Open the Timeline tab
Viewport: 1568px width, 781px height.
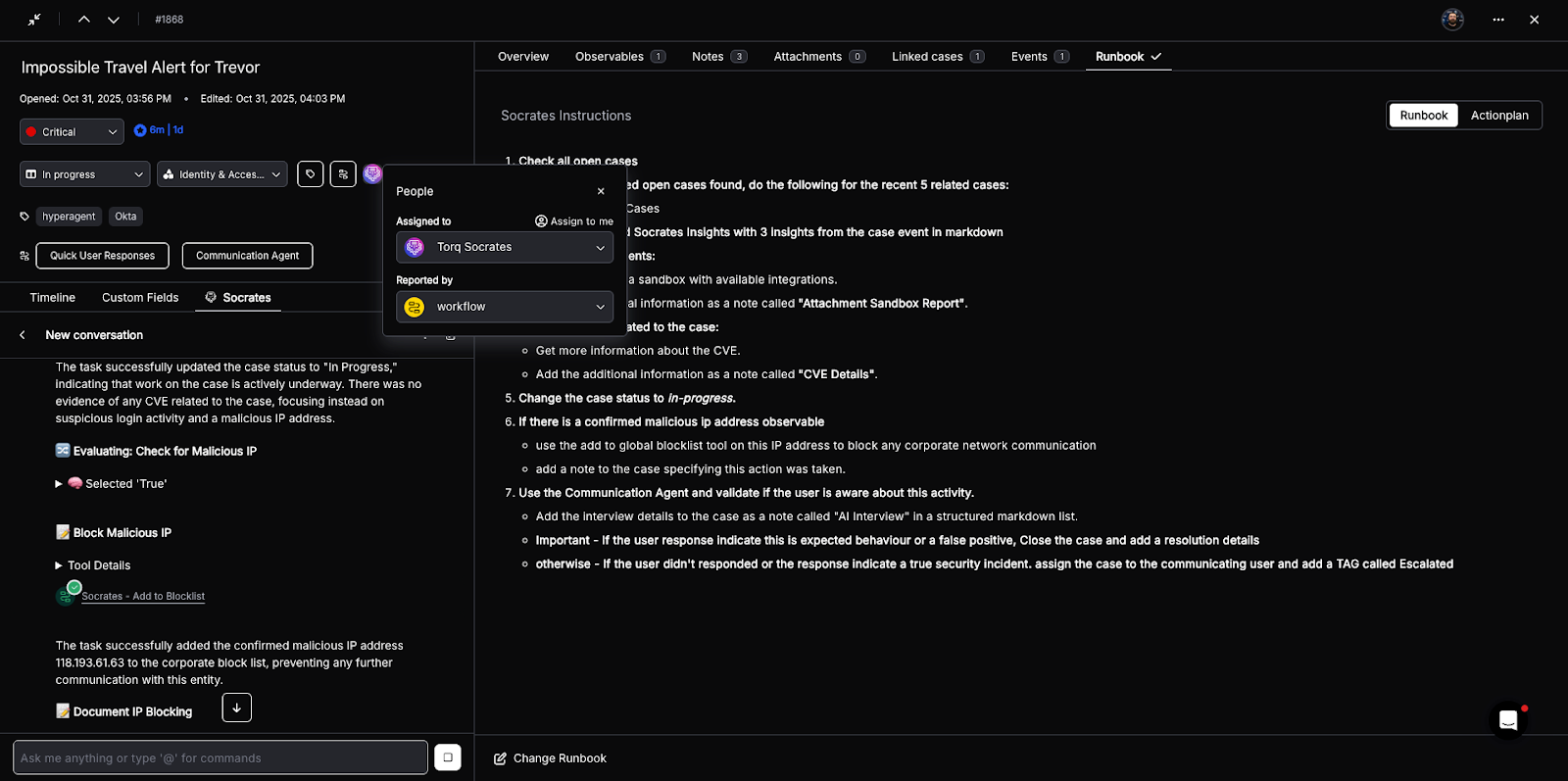53,298
